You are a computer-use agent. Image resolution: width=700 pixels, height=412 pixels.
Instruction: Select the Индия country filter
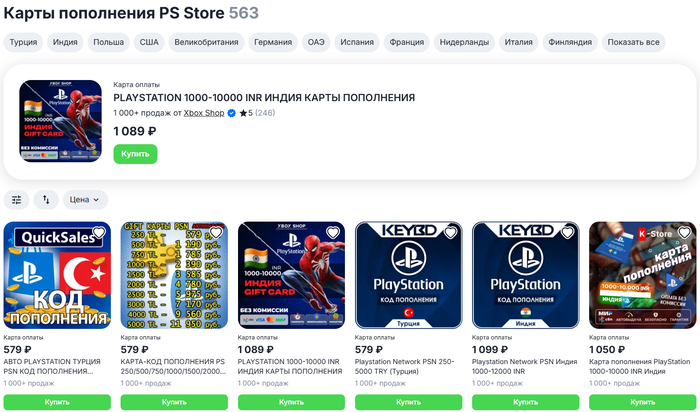pyautogui.click(x=65, y=42)
